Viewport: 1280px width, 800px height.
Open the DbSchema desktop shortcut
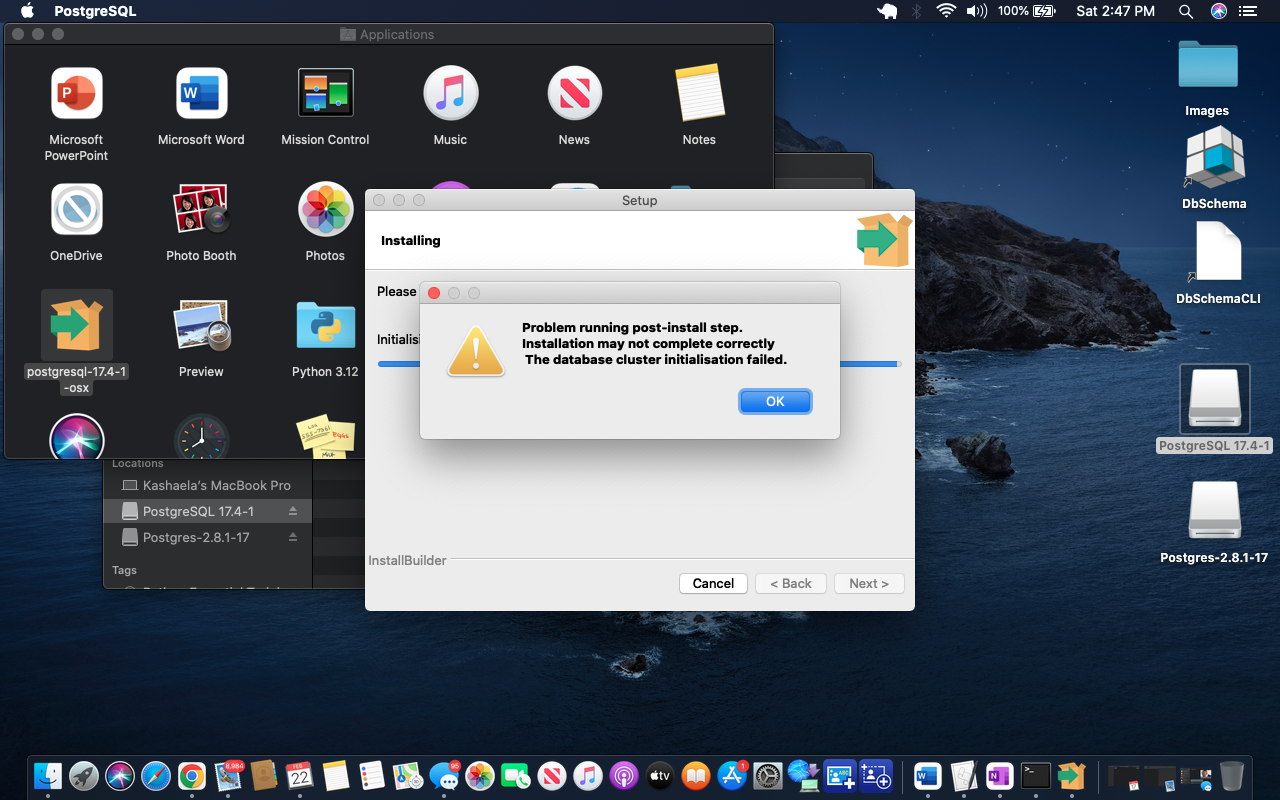tap(1214, 160)
